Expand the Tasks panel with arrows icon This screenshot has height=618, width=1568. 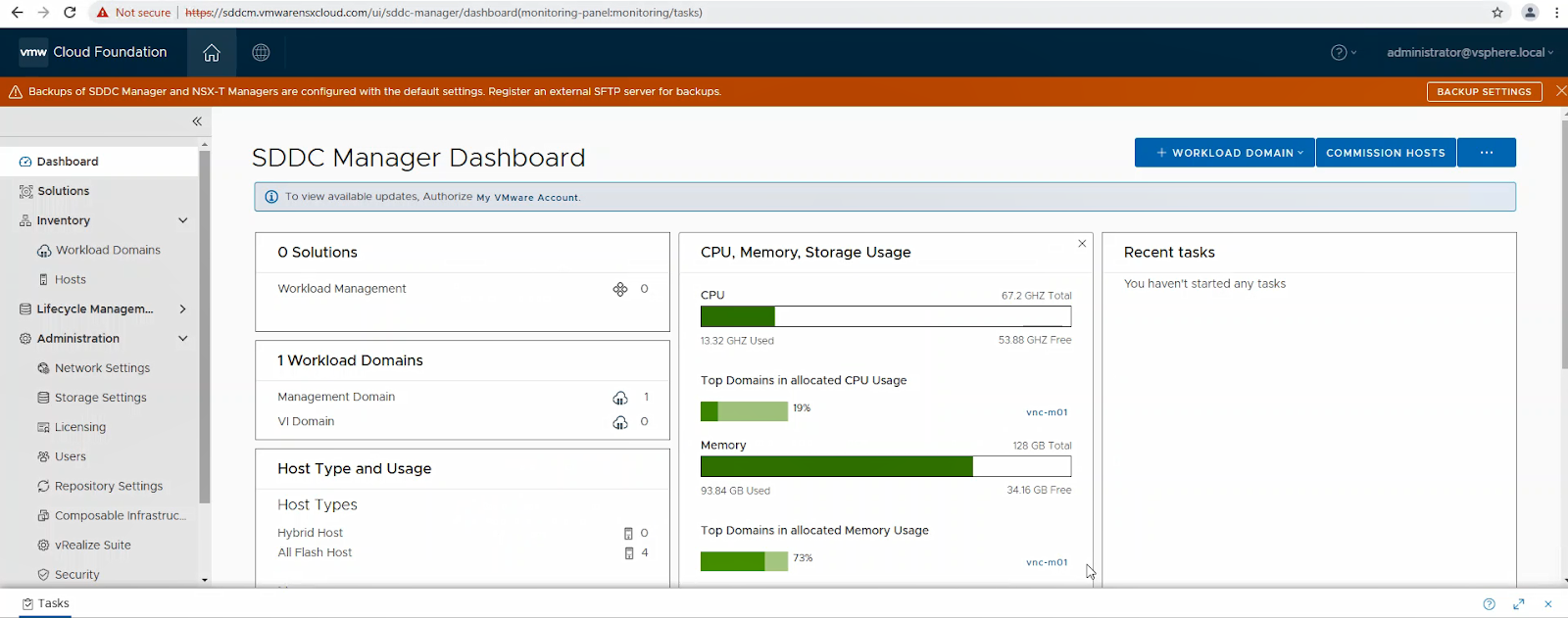[x=1519, y=604]
